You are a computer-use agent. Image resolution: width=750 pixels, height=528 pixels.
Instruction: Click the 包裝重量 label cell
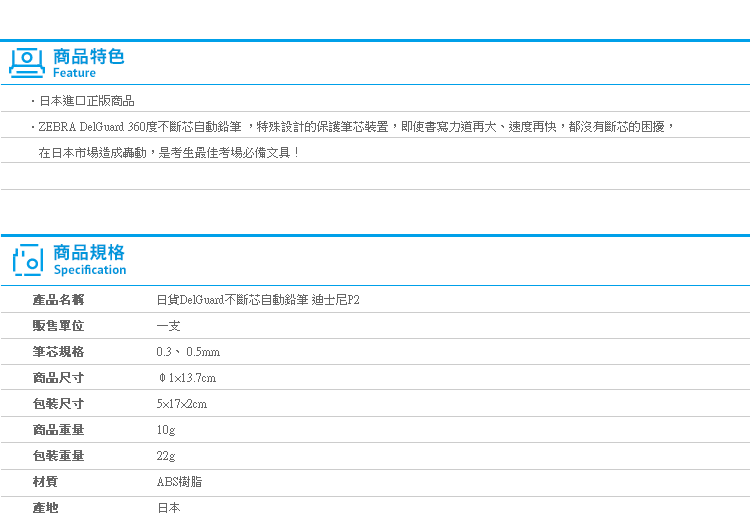(x=58, y=455)
